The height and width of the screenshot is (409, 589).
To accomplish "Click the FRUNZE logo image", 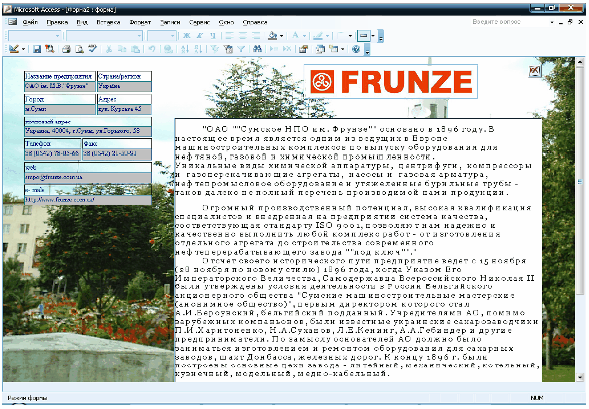I will coord(391,81).
